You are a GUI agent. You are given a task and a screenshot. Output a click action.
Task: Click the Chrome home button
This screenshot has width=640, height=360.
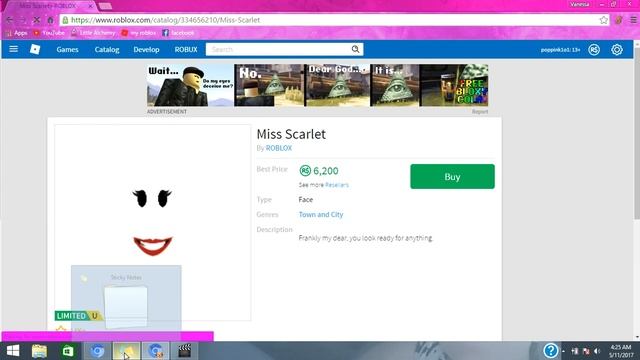tap(51, 20)
